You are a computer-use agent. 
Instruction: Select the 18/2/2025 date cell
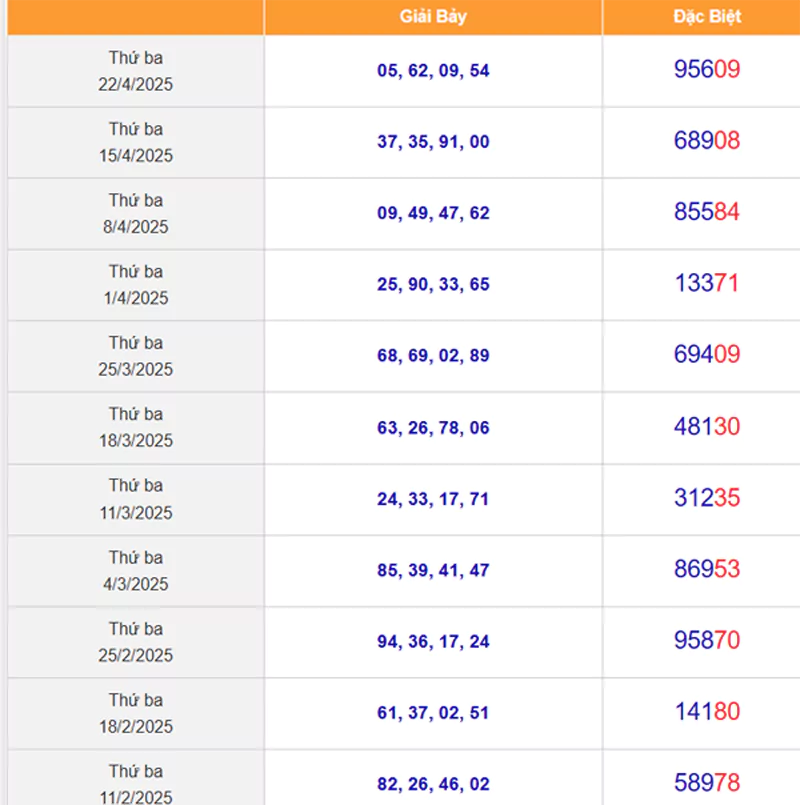click(136, 713)
